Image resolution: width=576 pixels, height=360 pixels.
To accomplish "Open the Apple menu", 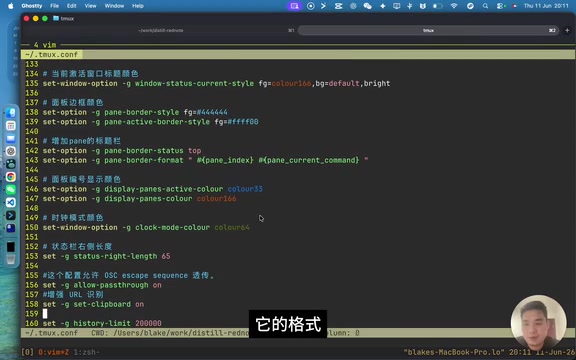I will point(11,6).
